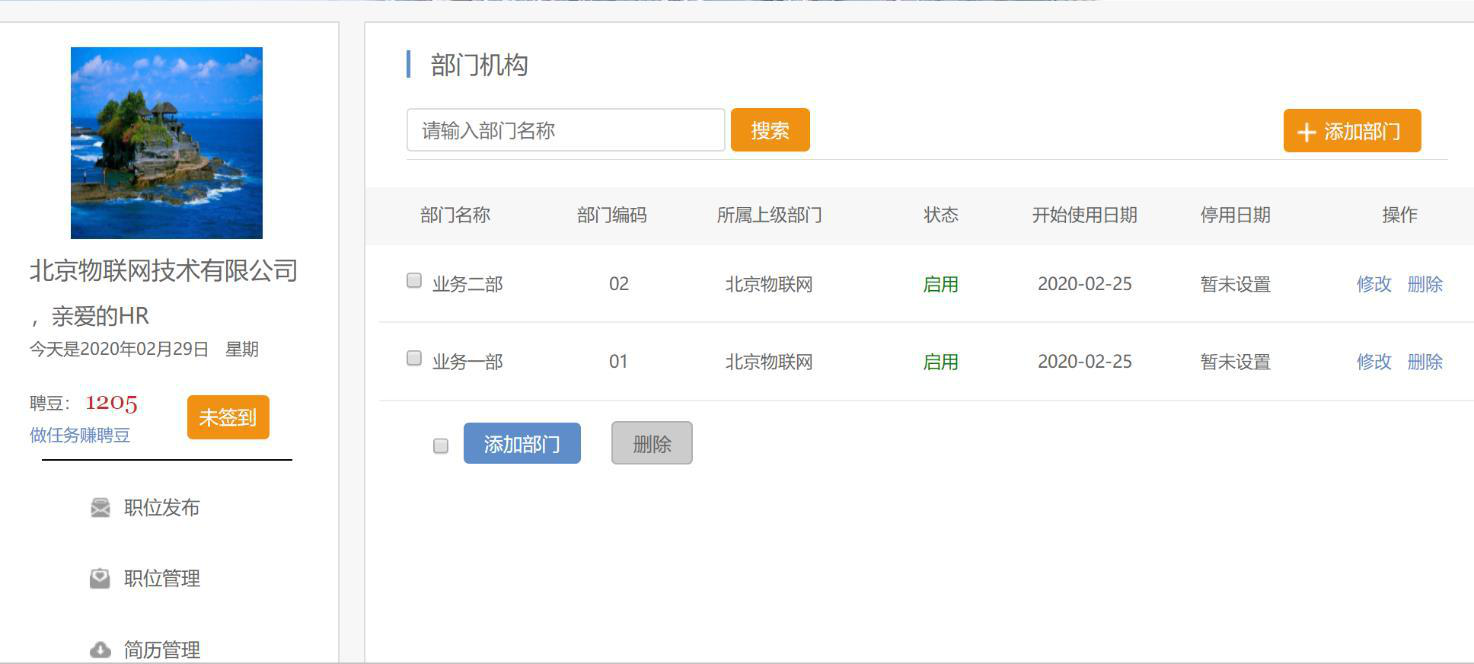Open 职位发布 in the sidebar
1474x664 pixels.
tap(162, 508)
